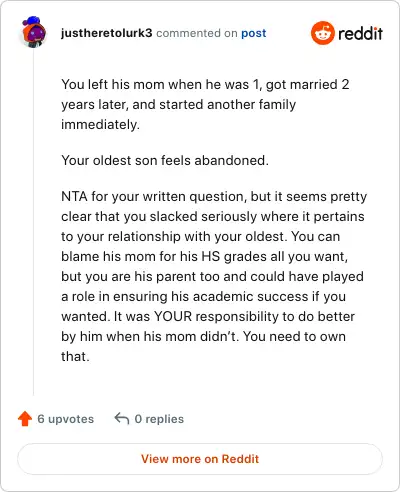Click the final word "that." of comment
The height and width of the screenshot is (492, 400).
click(75, 356)
